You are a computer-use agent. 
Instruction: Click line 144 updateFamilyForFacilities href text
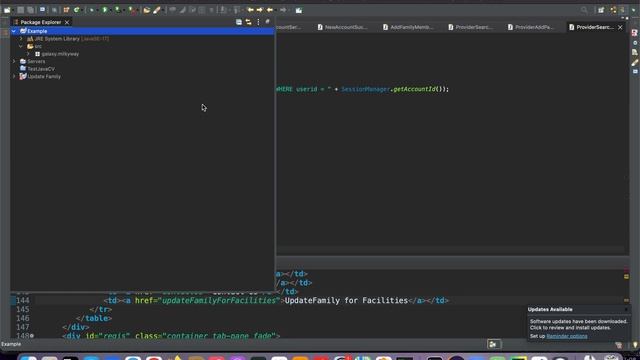pyautogui.click(x=220, y=301)
